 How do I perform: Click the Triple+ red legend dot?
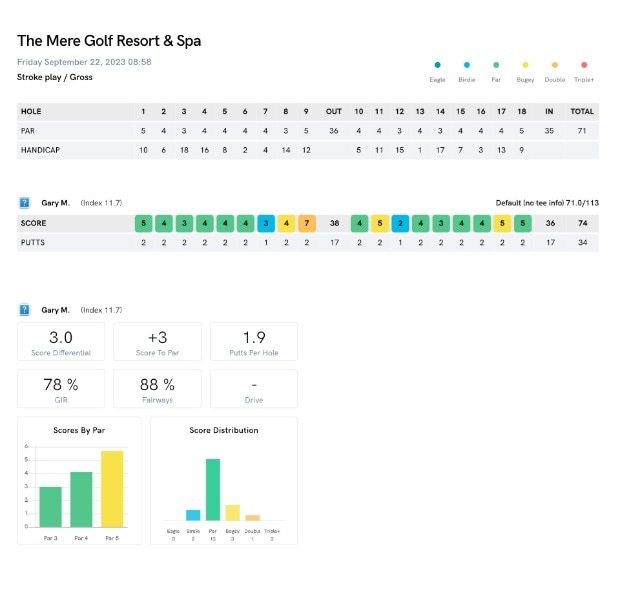(x=584, y=65)
